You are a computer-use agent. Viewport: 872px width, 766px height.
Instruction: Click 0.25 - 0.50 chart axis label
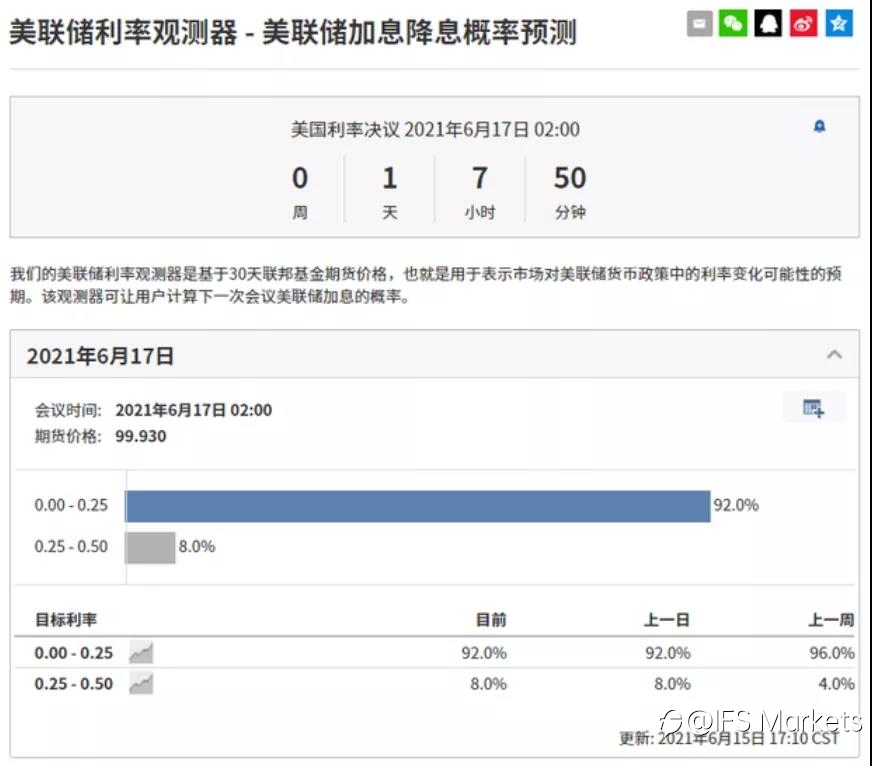71,547
